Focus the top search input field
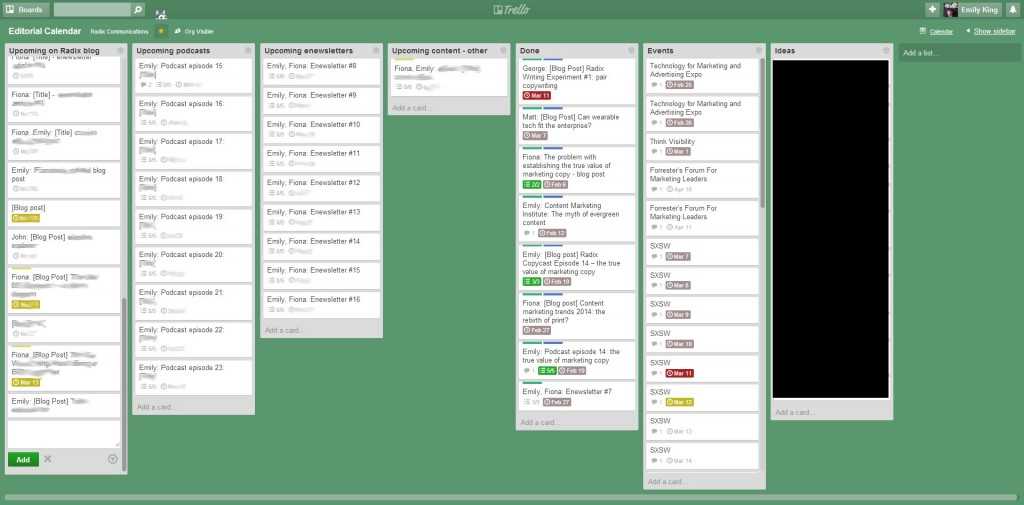 point(92,10)
